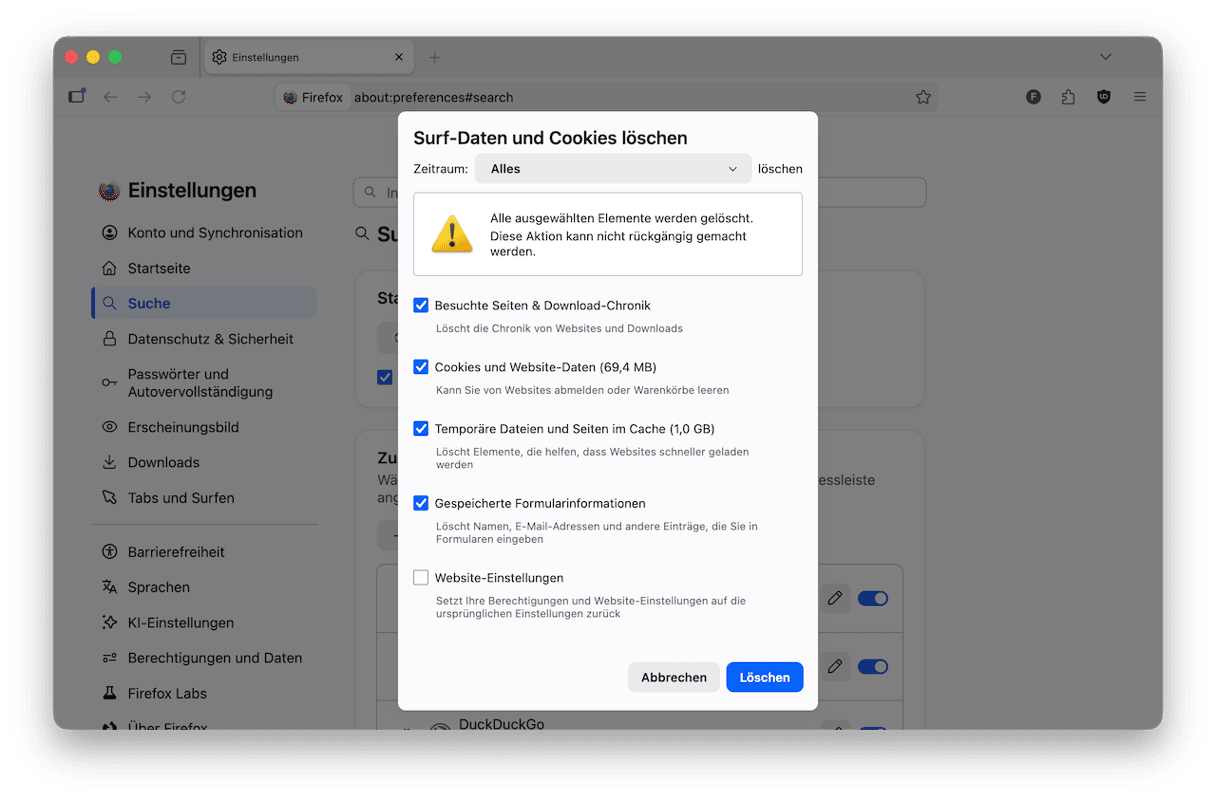
Task: Uncheck Cookies und Website-Daten
Action: (x=421, y=367)
